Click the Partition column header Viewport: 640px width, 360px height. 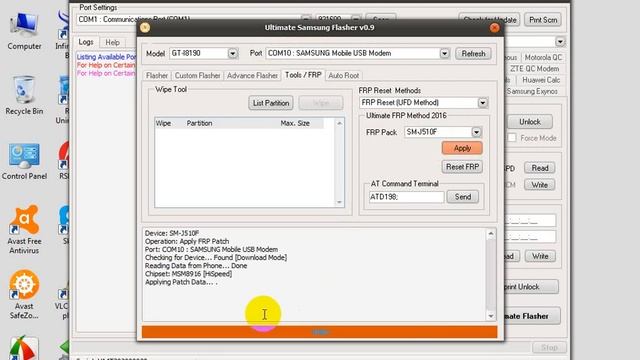click(x=199, y=123)
